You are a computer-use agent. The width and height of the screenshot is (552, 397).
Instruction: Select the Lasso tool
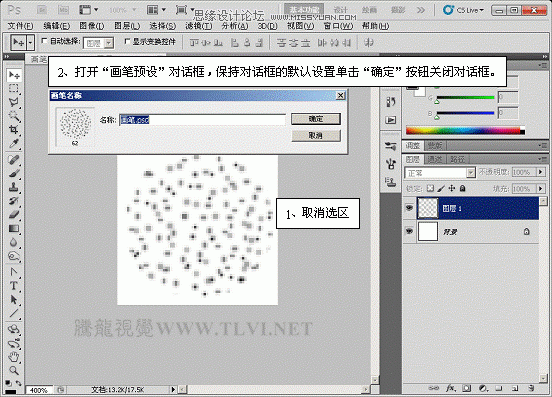[x=14, y=102]
